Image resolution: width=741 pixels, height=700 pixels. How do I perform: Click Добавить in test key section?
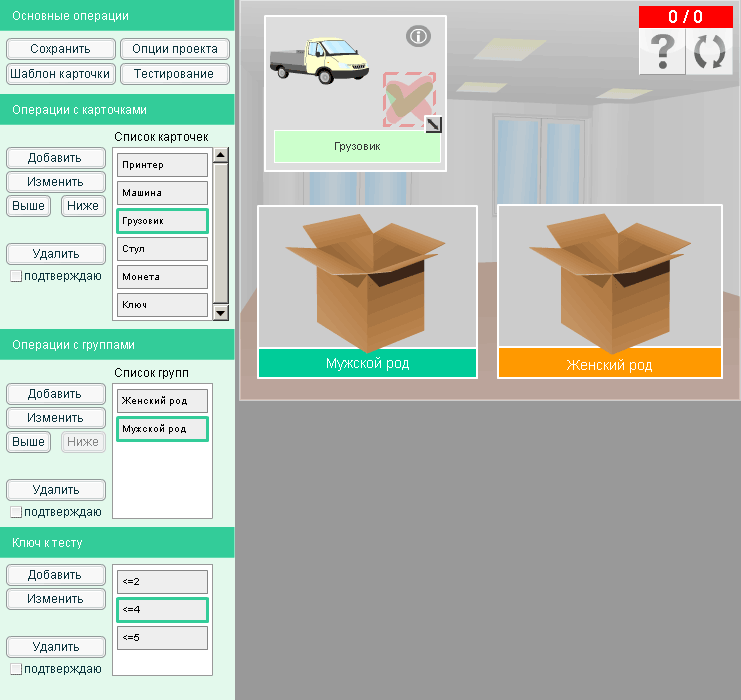(56, 575)
